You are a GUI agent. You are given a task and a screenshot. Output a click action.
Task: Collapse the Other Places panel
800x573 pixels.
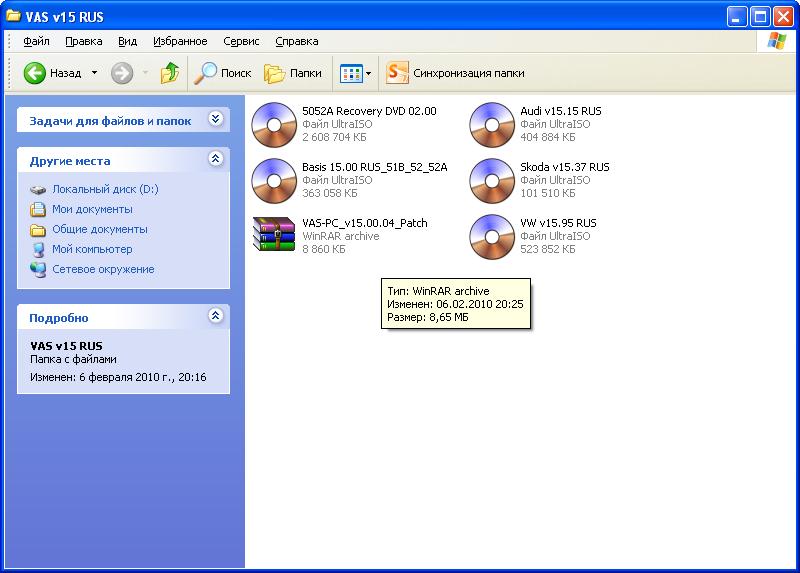[x=215, y=160]
